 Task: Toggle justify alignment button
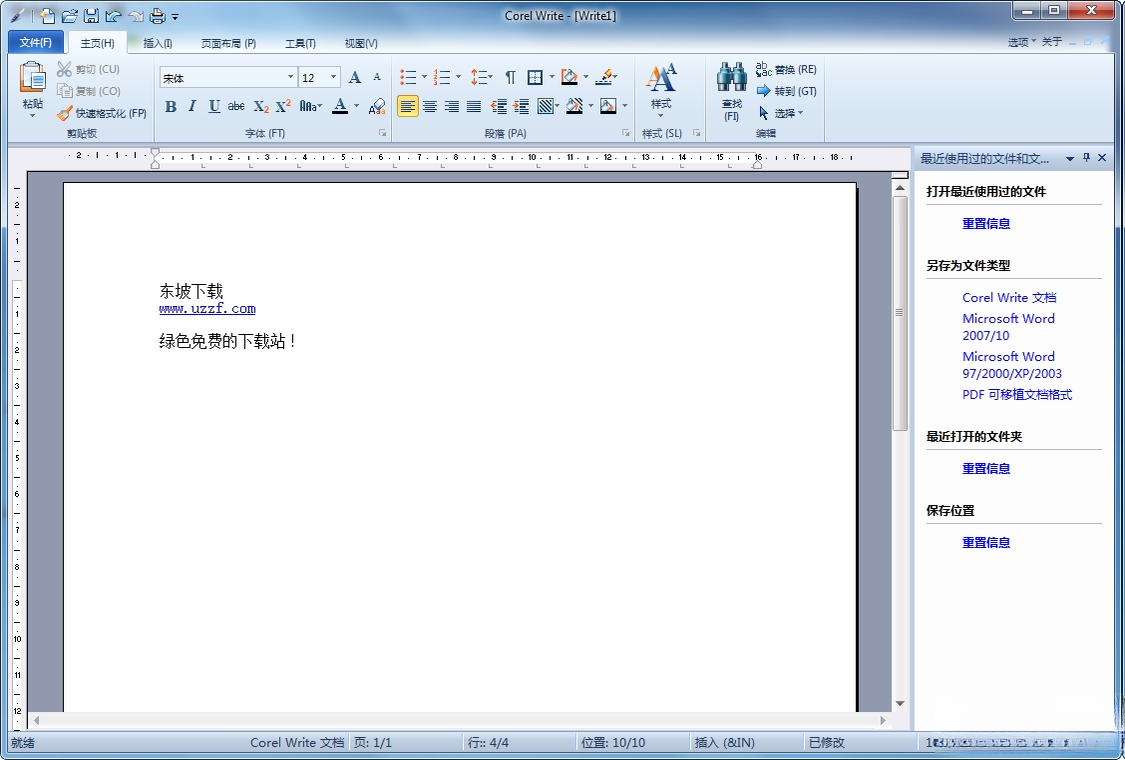coord(474,107)
